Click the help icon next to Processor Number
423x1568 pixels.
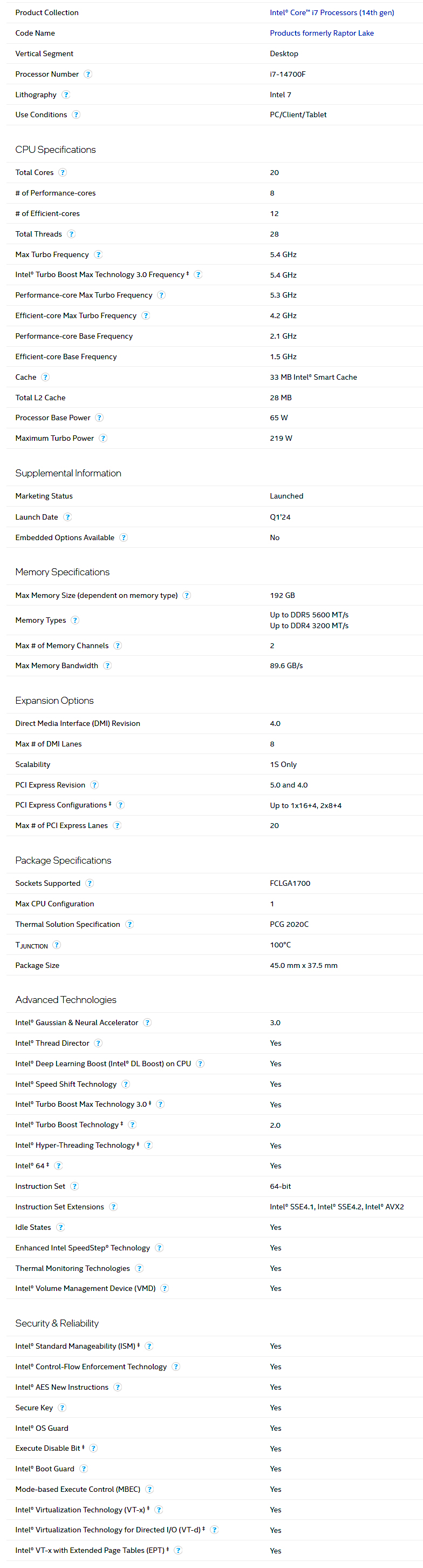click(88, 74)
